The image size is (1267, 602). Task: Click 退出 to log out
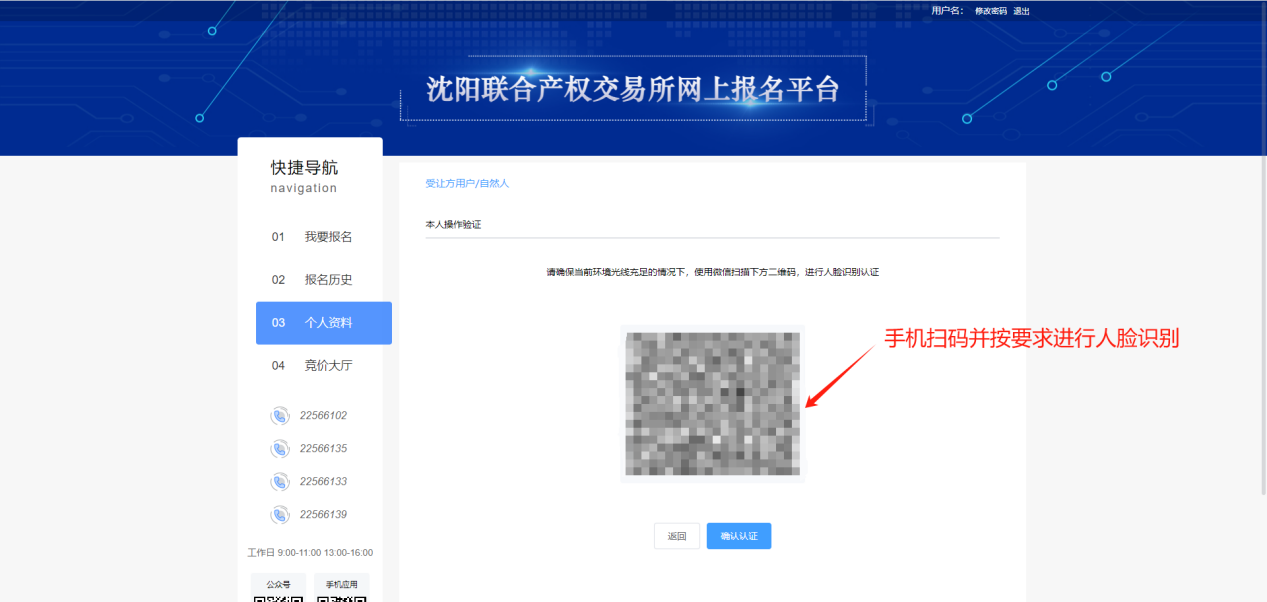pos(1021,11)
